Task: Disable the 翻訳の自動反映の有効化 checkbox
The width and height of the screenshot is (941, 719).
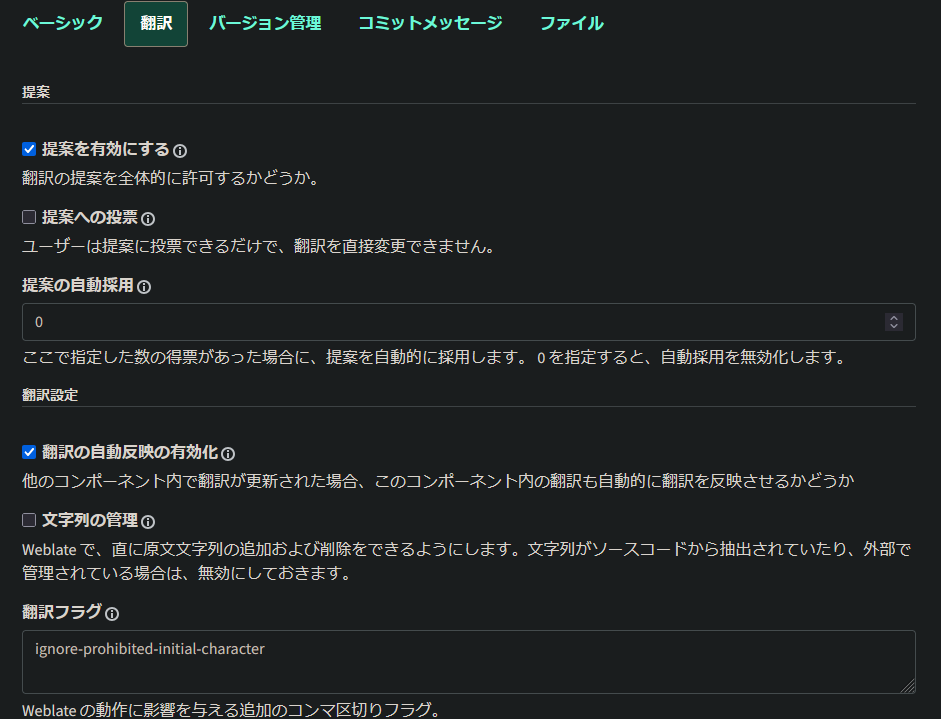Action: (x=29, y=452)
